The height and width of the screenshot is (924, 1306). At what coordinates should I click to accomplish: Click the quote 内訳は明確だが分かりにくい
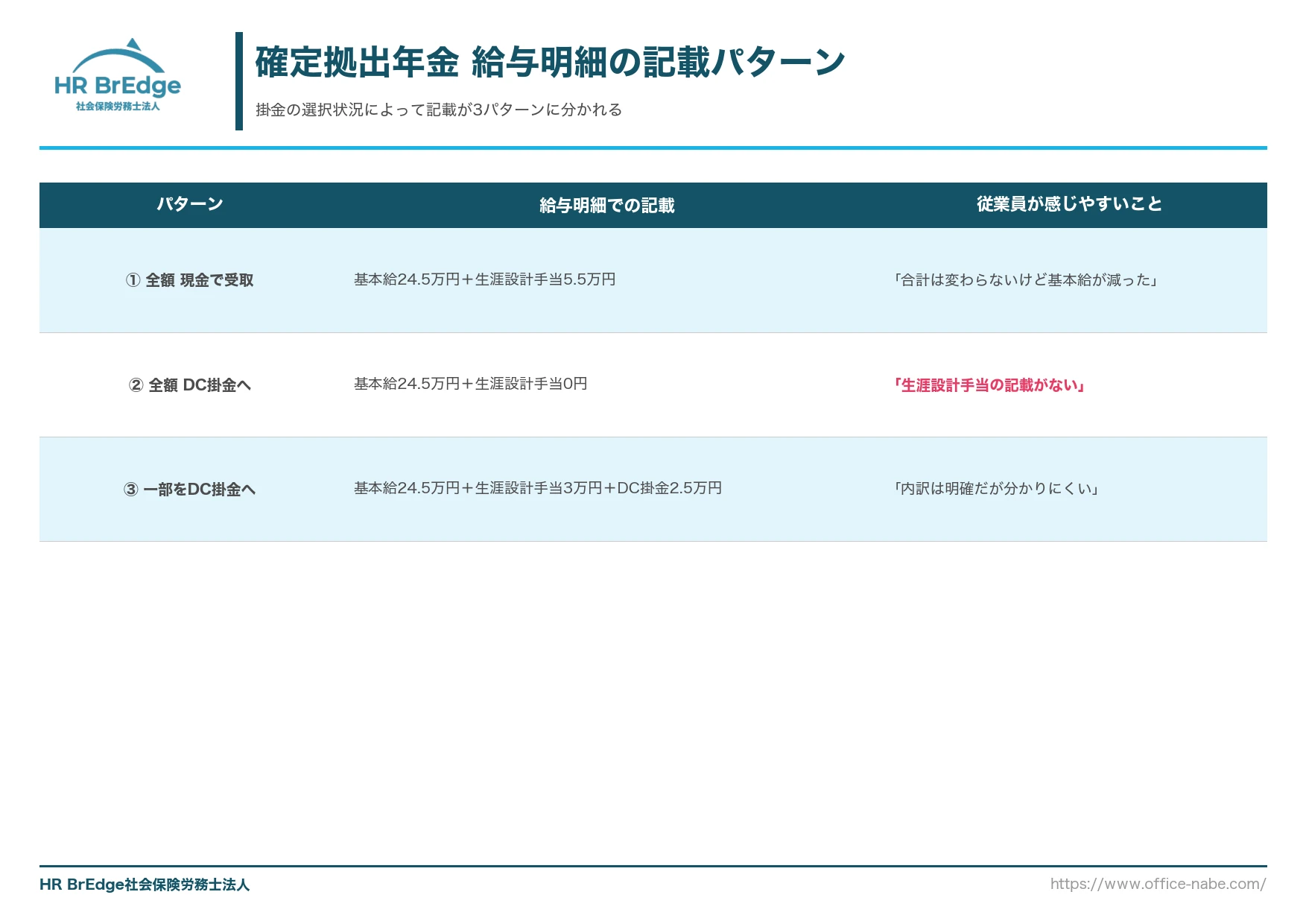[x=997, y=489]
